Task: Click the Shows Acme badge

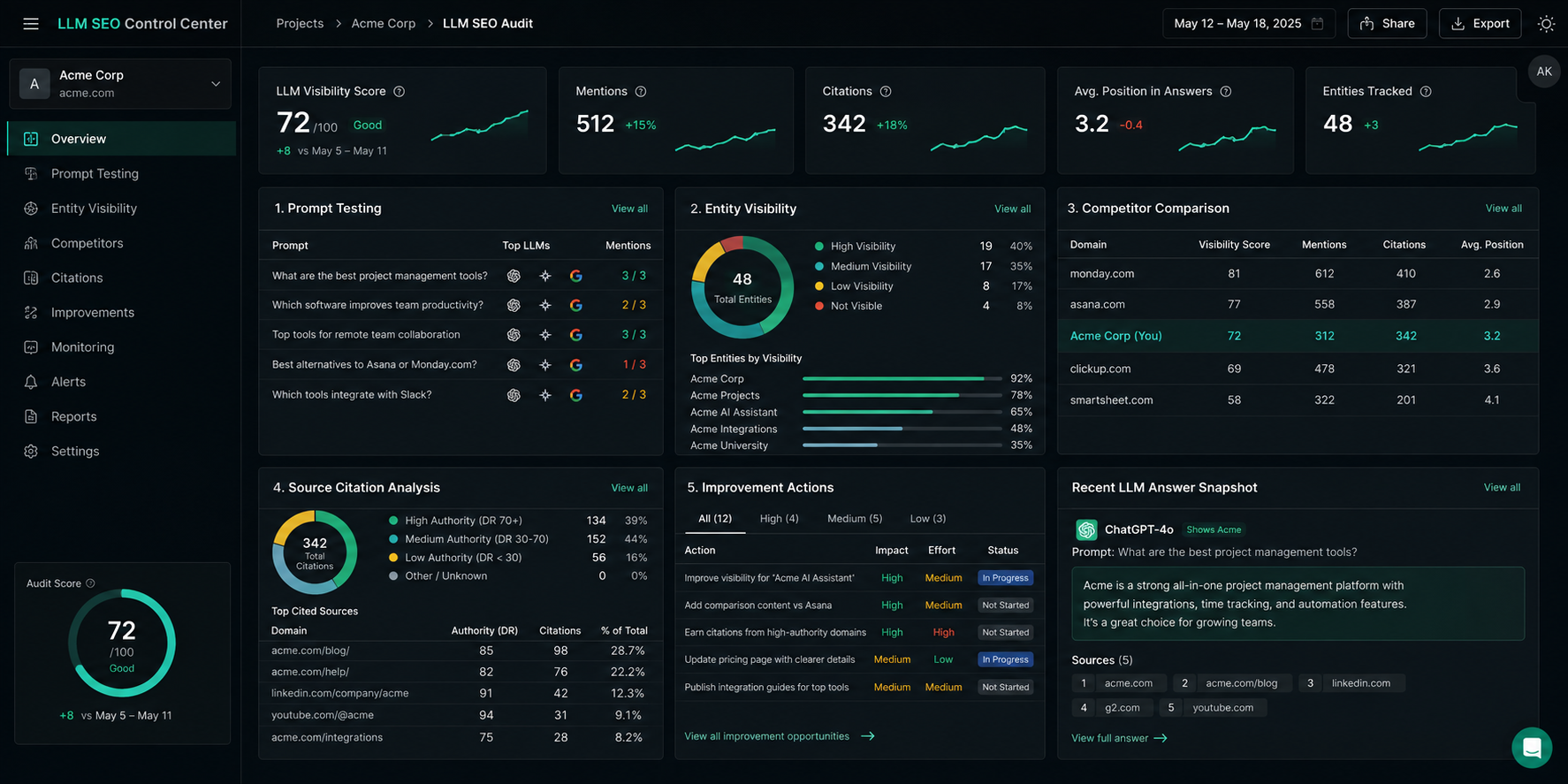Action: click(1214, 530)
